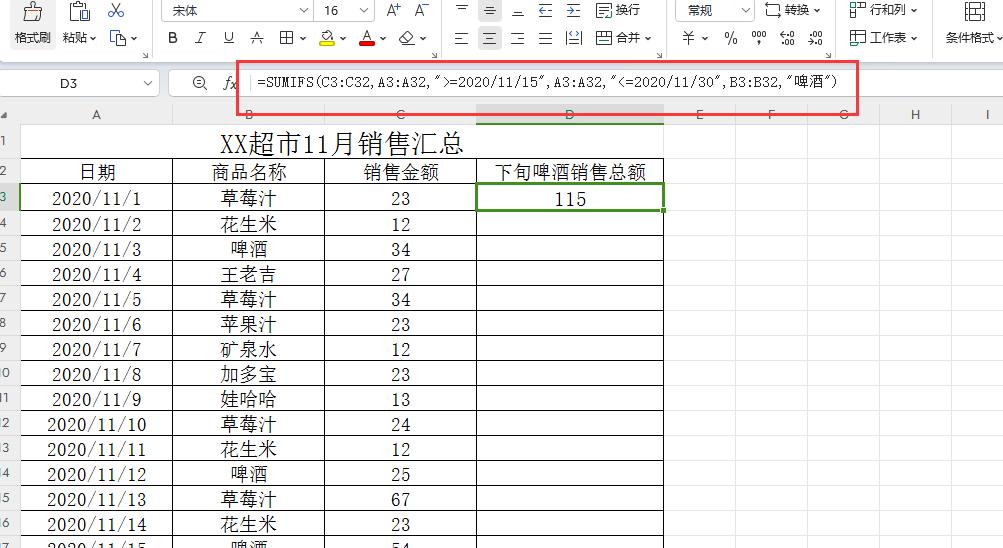The height and width of the screenshot is (548, 1003).
Task: Apply cell borders with the border icon
Action: click(x=287, y=38)
